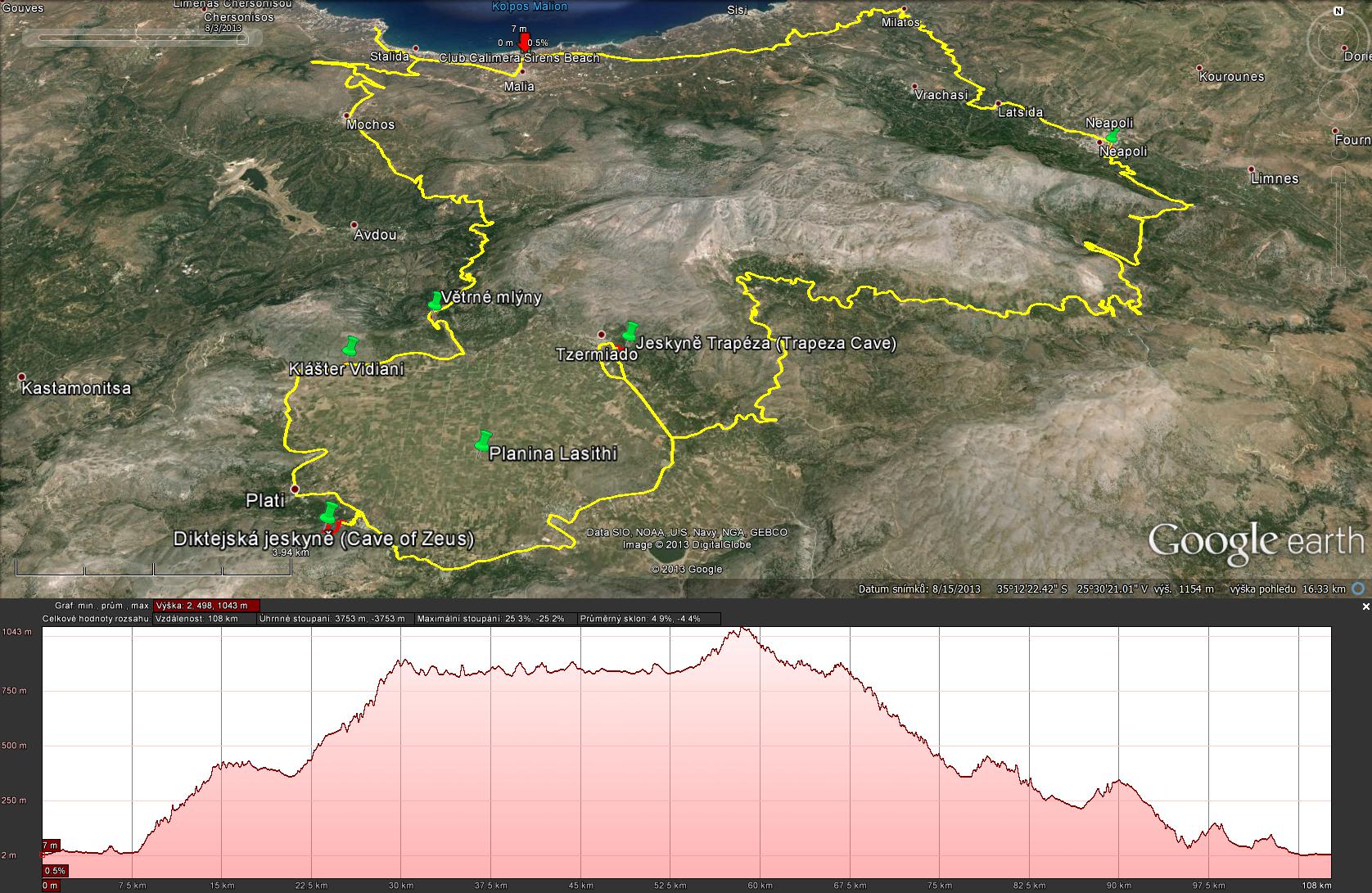1372x893 pixels.
Task: Click the Avdou town dot marker
Action: click(354, 224)
